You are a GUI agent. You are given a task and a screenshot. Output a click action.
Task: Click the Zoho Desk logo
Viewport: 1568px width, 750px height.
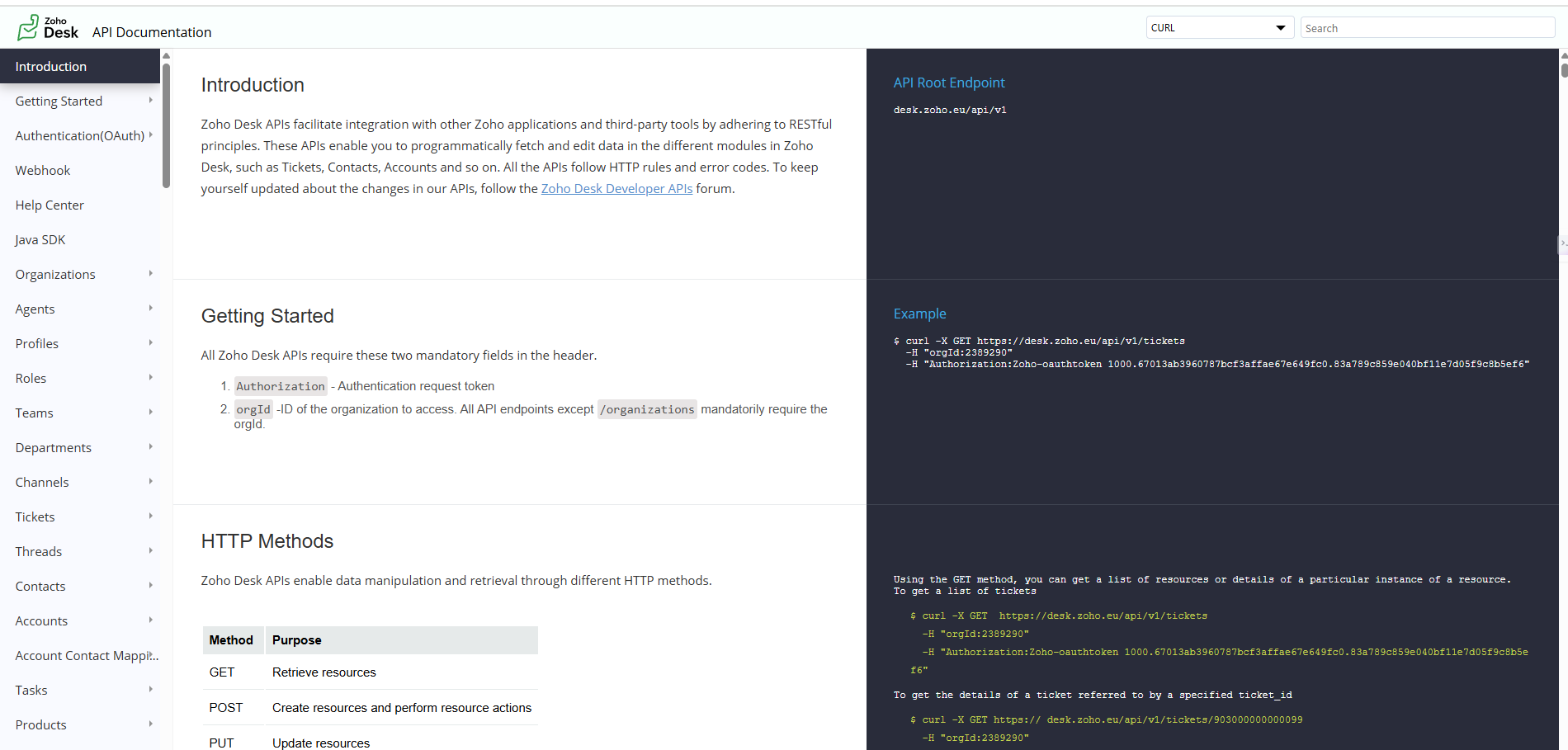tap(48, 28)
